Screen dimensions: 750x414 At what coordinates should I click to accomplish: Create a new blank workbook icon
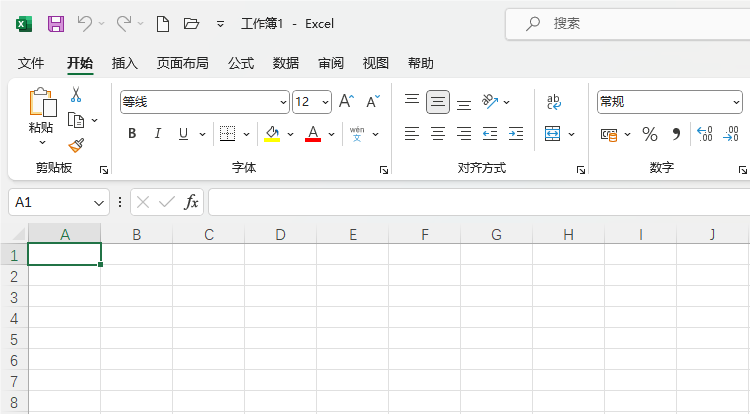tap(163, 23)
